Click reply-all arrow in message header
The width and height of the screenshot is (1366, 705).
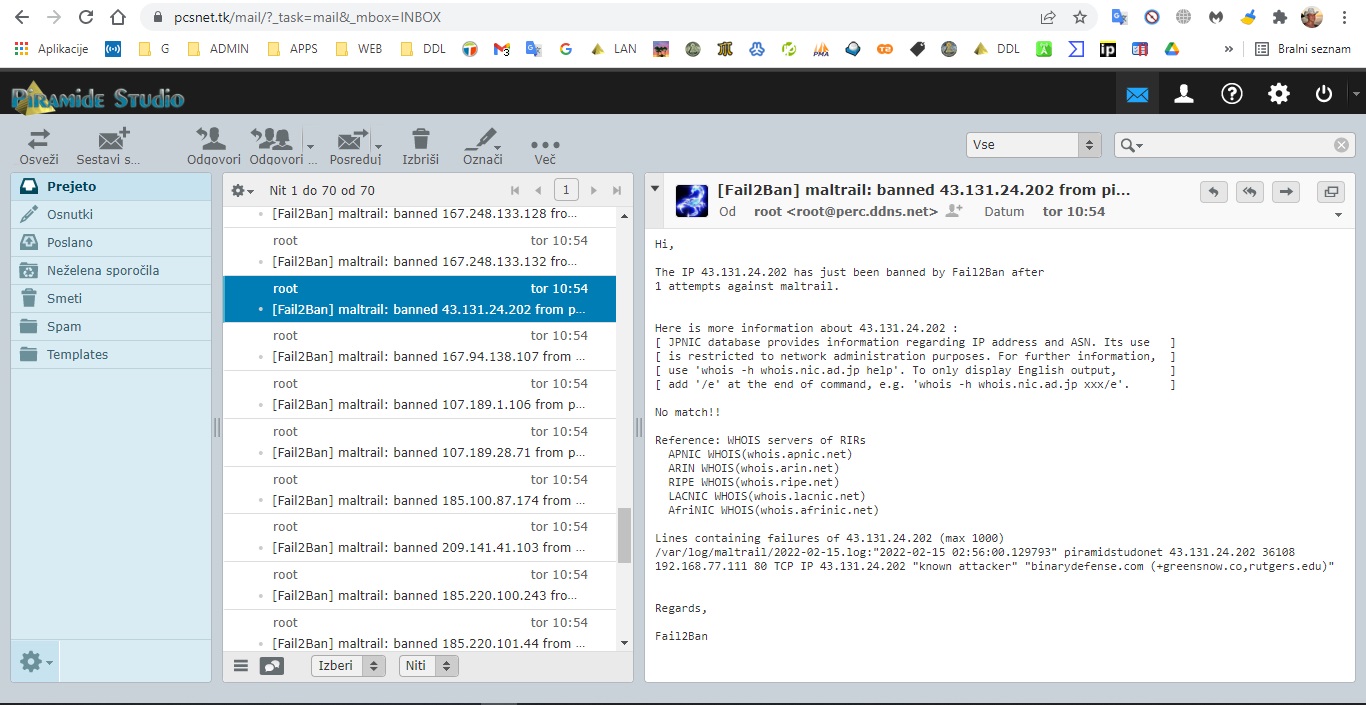1250,192
